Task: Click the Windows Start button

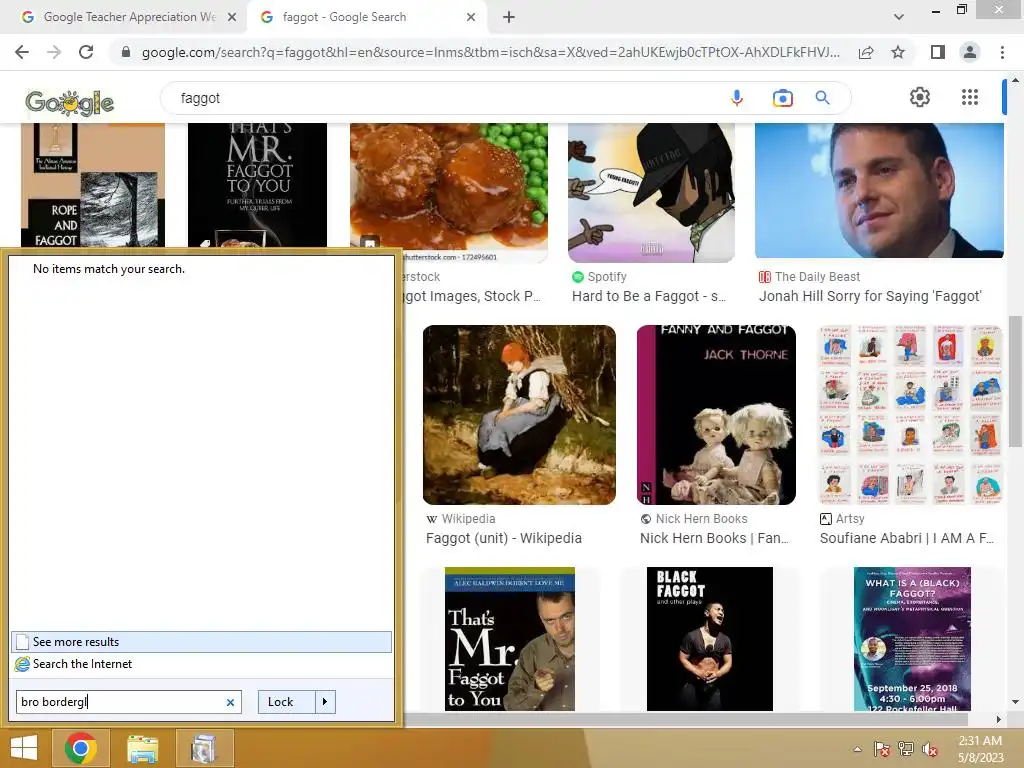Action: (x=24, y=748)
